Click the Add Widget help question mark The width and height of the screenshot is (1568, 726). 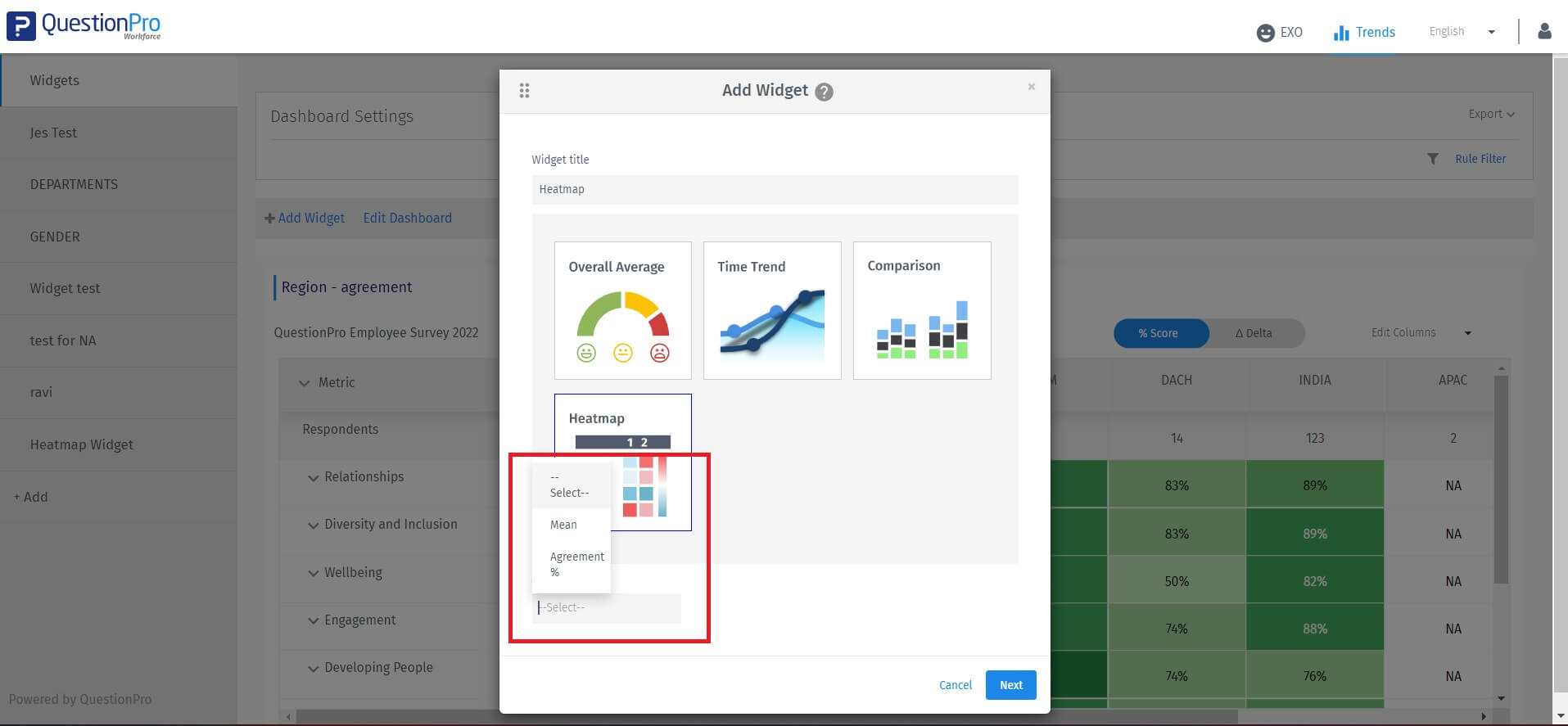[825, 92]
